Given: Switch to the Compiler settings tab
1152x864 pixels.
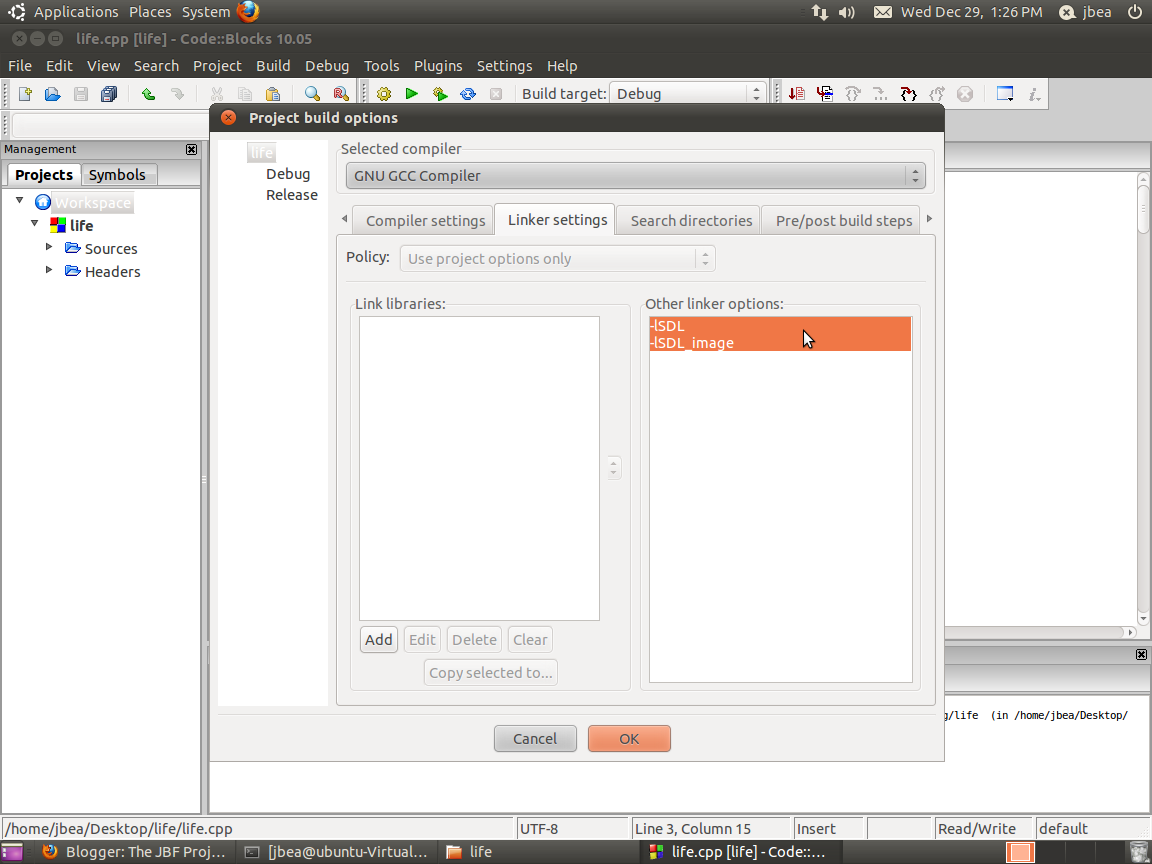Looking at the screenshot, I should (x=425, y=220).
